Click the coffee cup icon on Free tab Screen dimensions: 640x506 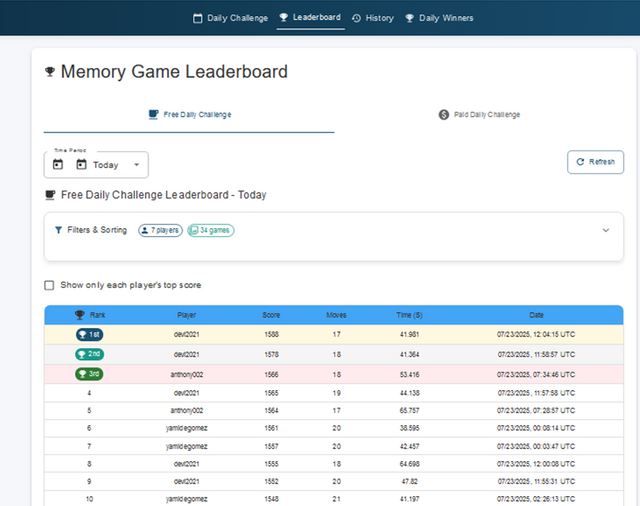[153, 114]
